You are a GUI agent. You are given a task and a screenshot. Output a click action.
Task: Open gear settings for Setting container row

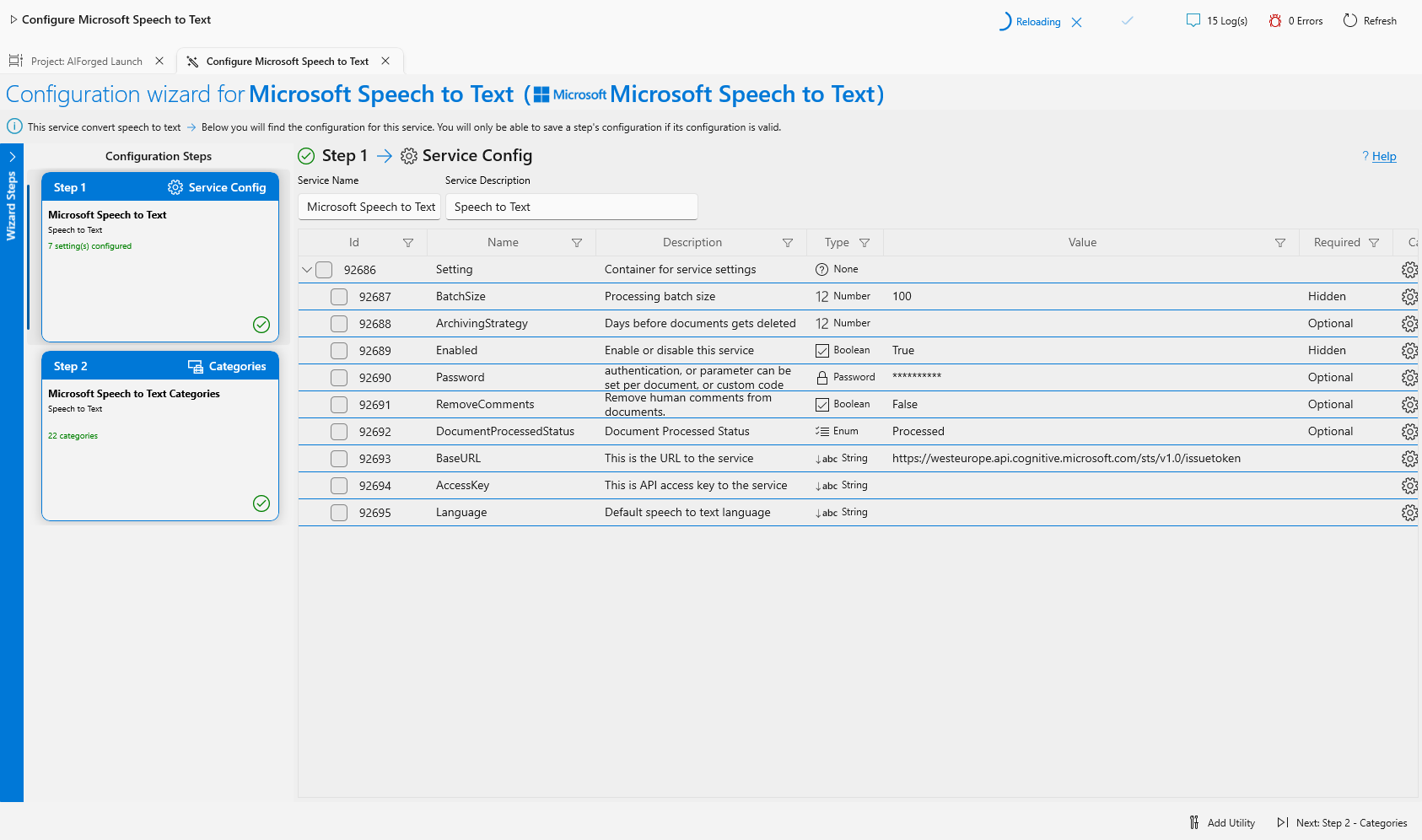(x=1409, y=270)
